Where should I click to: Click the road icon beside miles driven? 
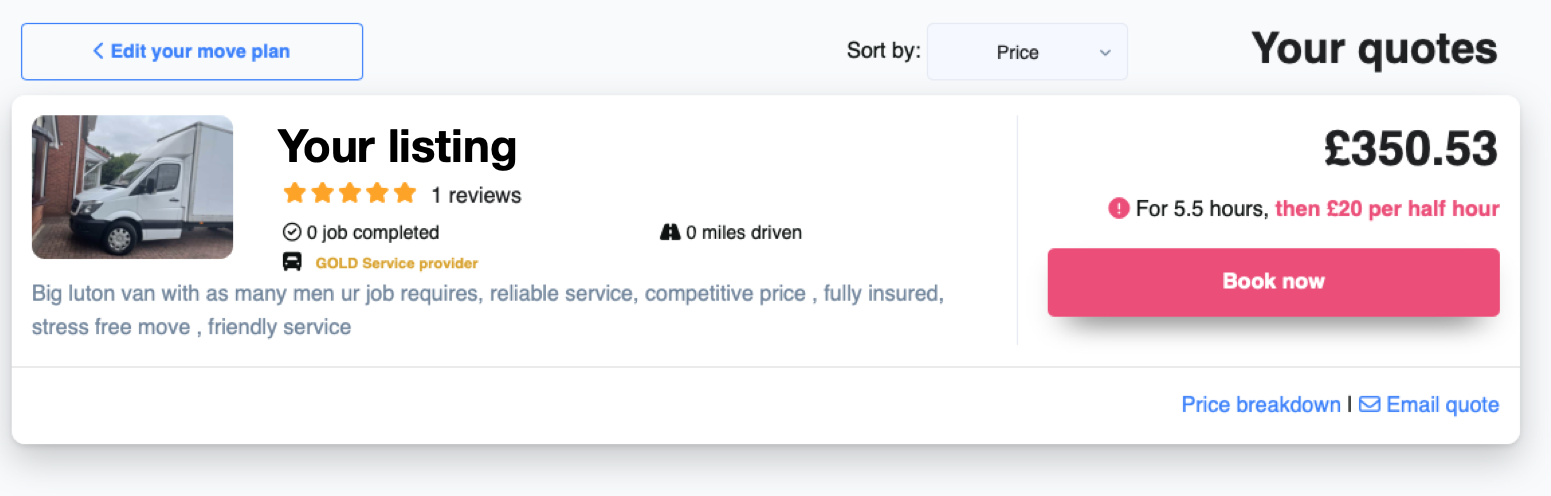tap(670, 233)
